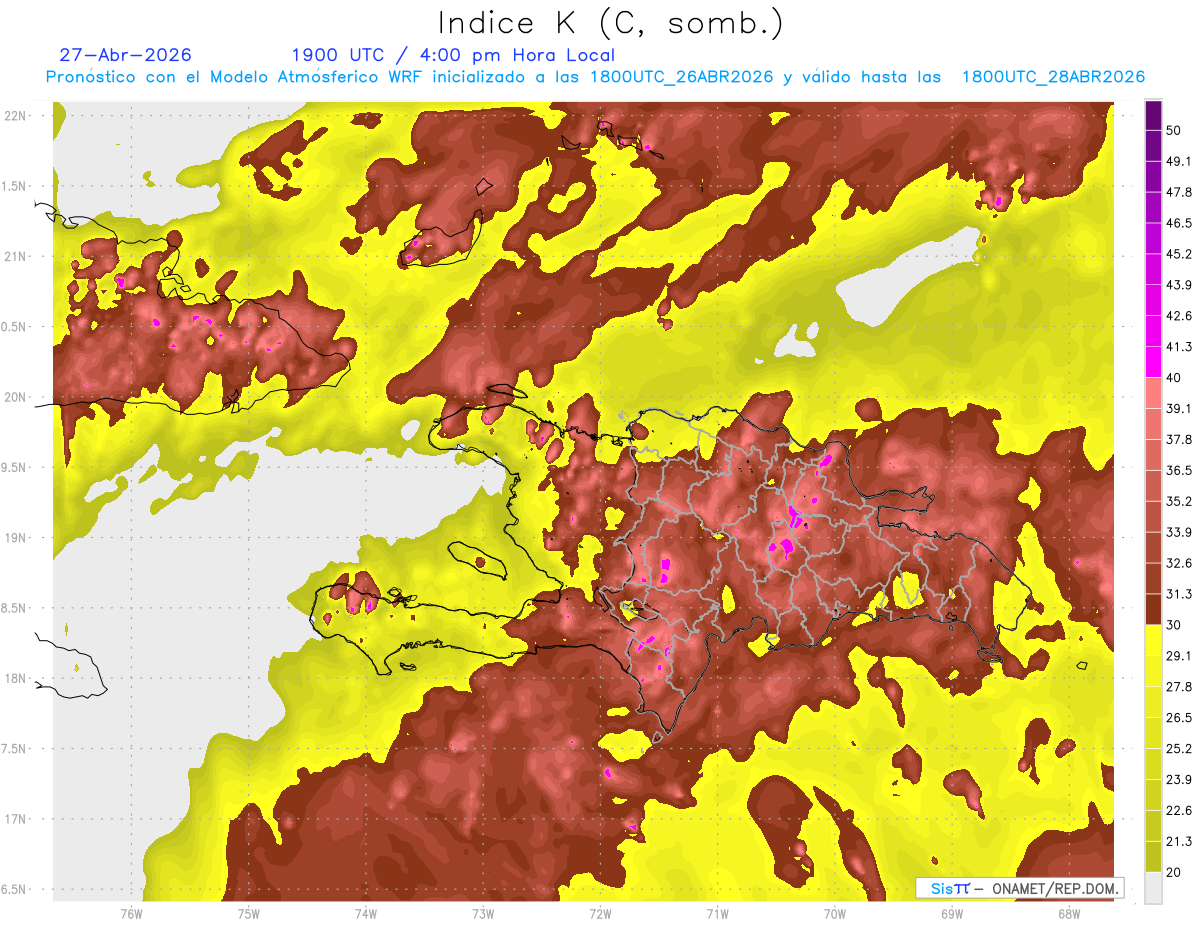Click the bright yellow 29.1 legend swatch
This screenshot has width=1200, height=927.
pos(1153,640)
